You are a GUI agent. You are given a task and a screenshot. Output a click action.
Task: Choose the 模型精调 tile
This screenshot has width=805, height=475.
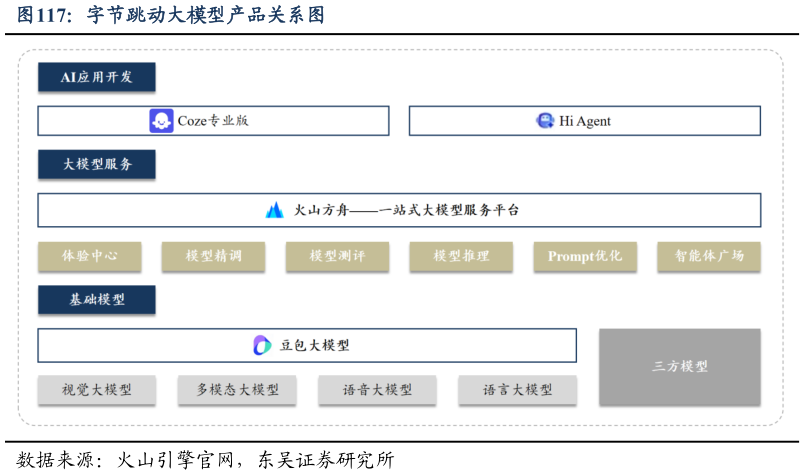pos(214,256)
